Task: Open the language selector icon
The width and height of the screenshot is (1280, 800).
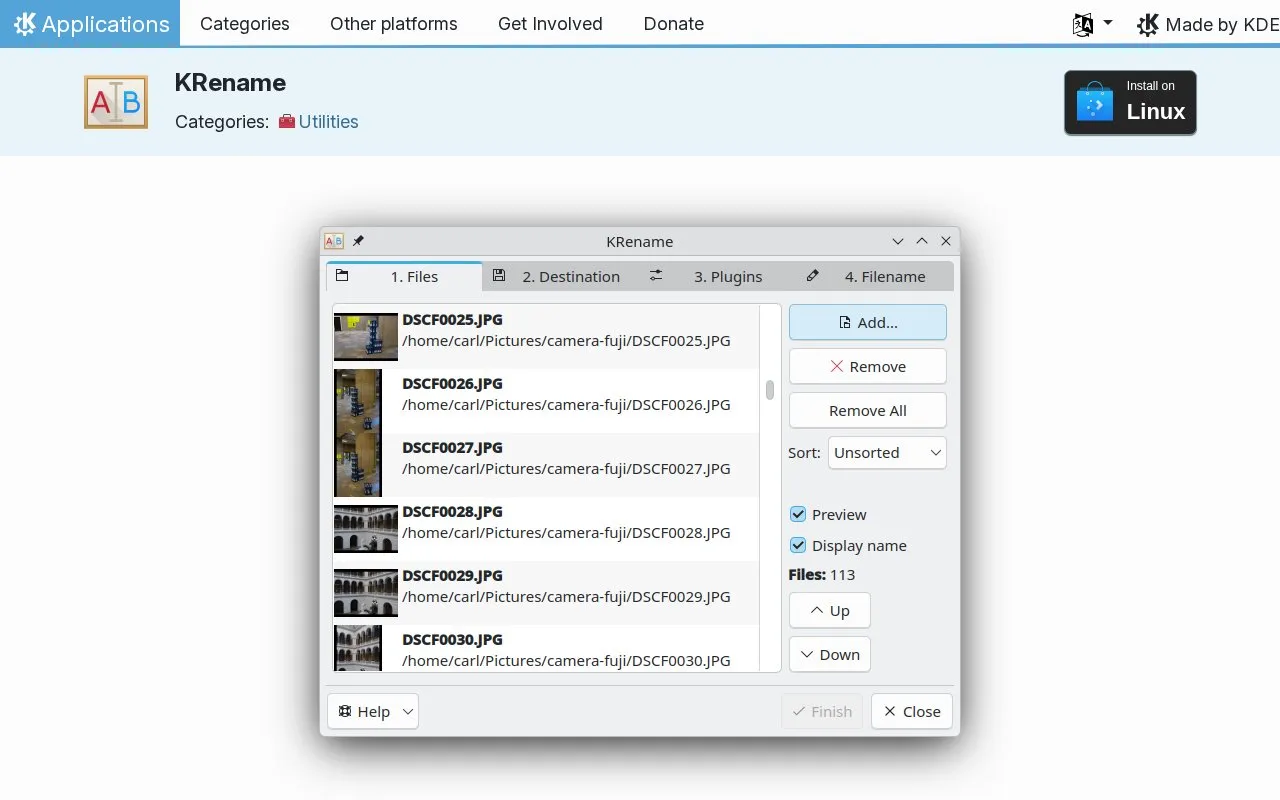Action: 1083,25
